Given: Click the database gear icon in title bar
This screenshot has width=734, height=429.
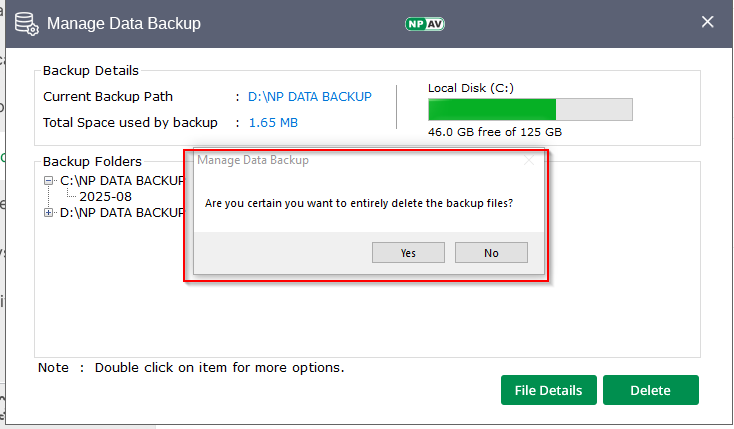Looking at the screenshot, I should click(x=25, y=23).
